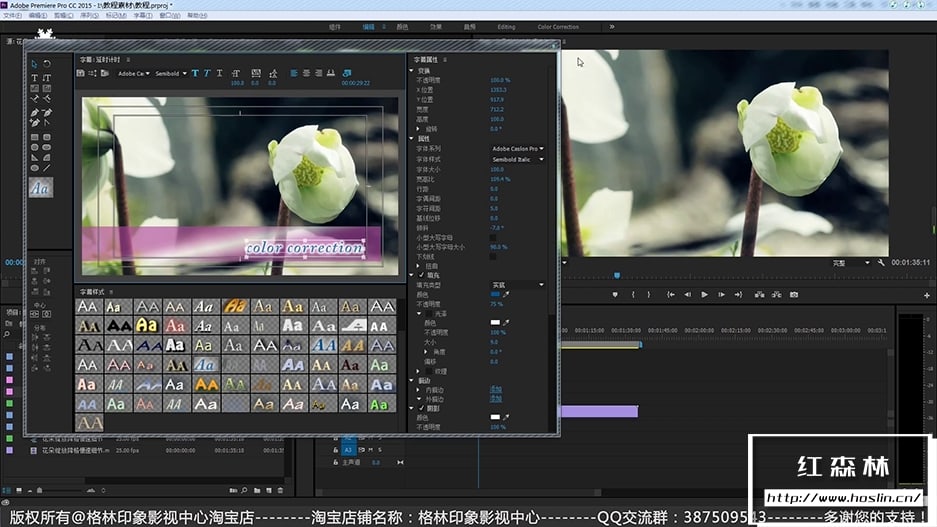Open the 文件(F) menu
Viewport: 937px width, 527px height.
pos(12,16)
